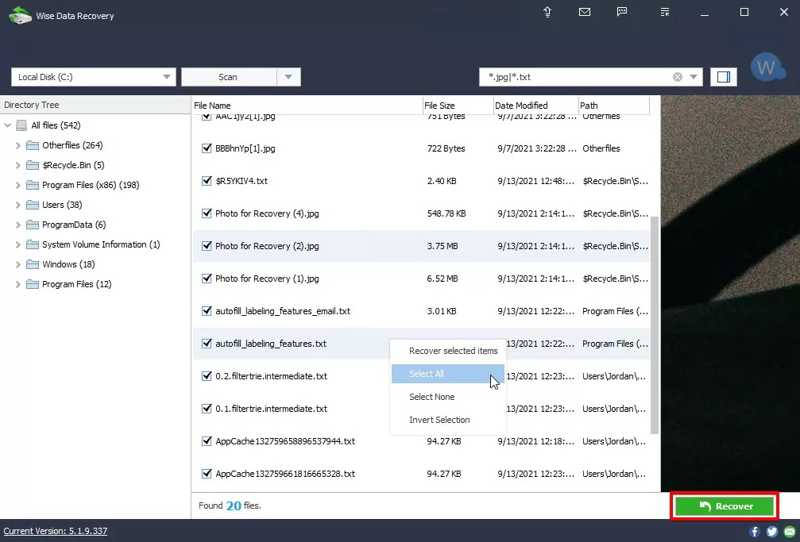Viewport: 800px width, 542px height.
Task: Uncheck Photo for Recovery (1).jpg checkbox
Action: 207,279
